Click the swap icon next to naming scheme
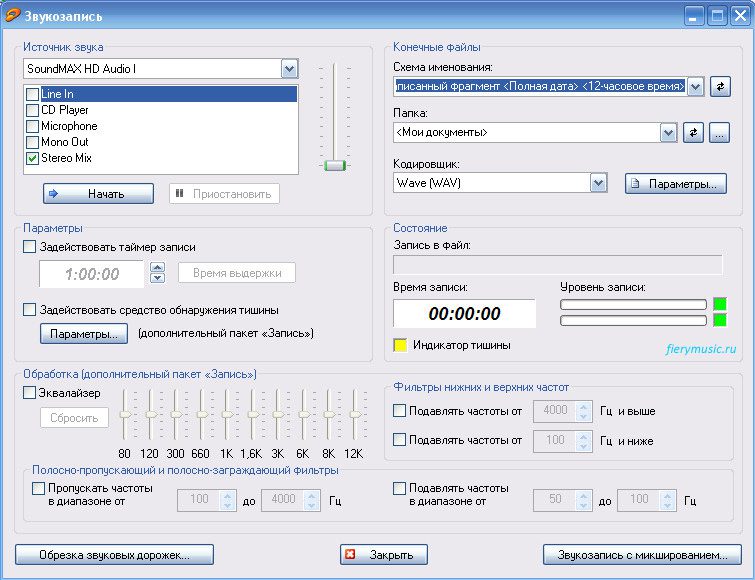 [720, 87]
